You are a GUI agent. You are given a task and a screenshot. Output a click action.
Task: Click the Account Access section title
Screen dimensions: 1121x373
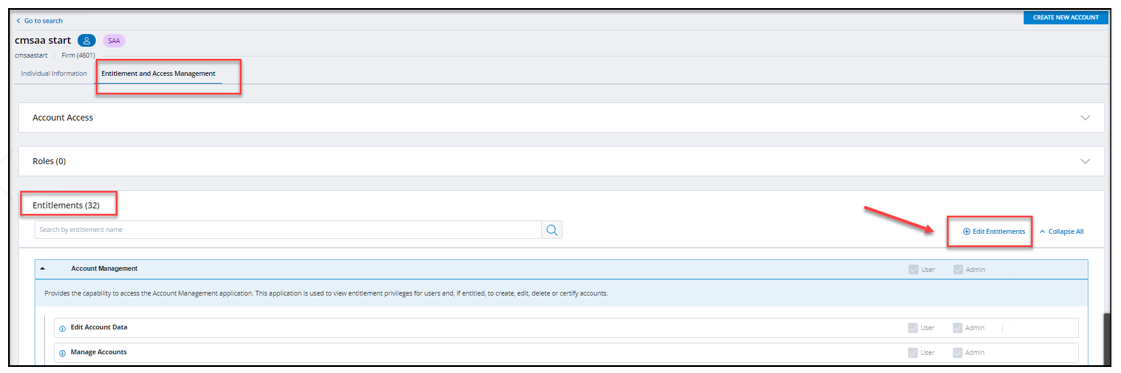63,117
